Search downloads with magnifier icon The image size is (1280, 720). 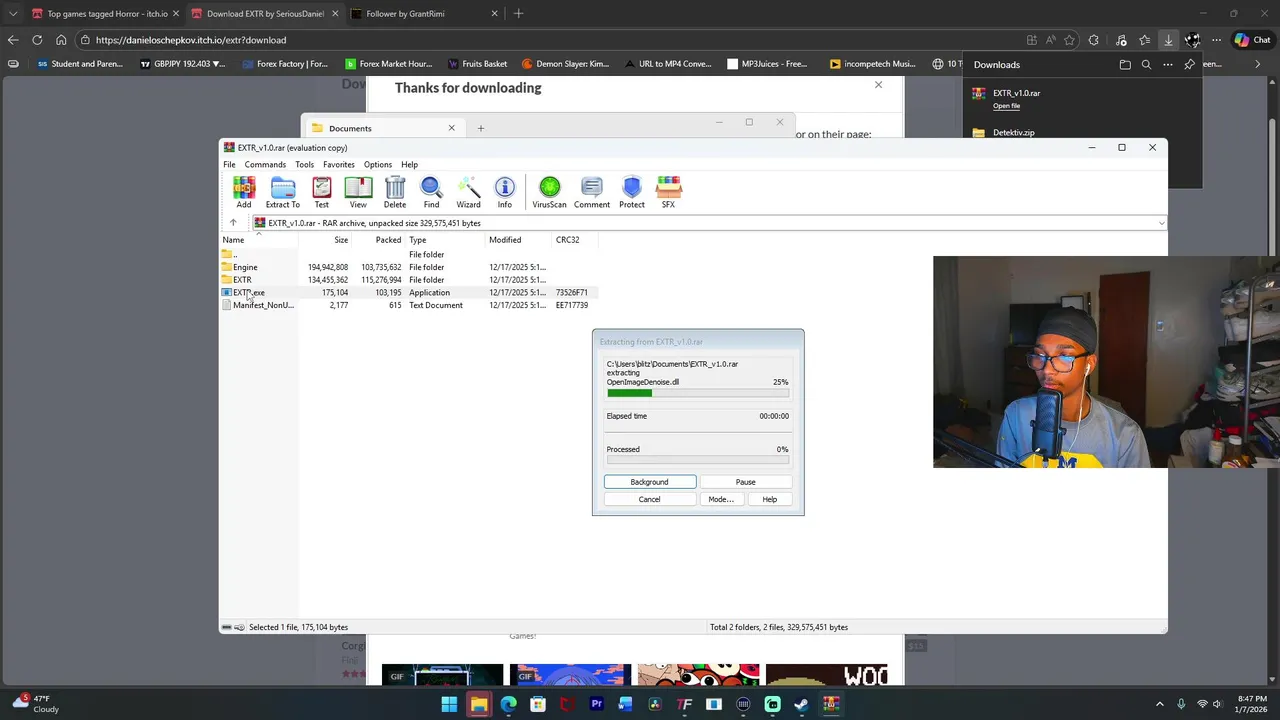(x=1146, y=64)
